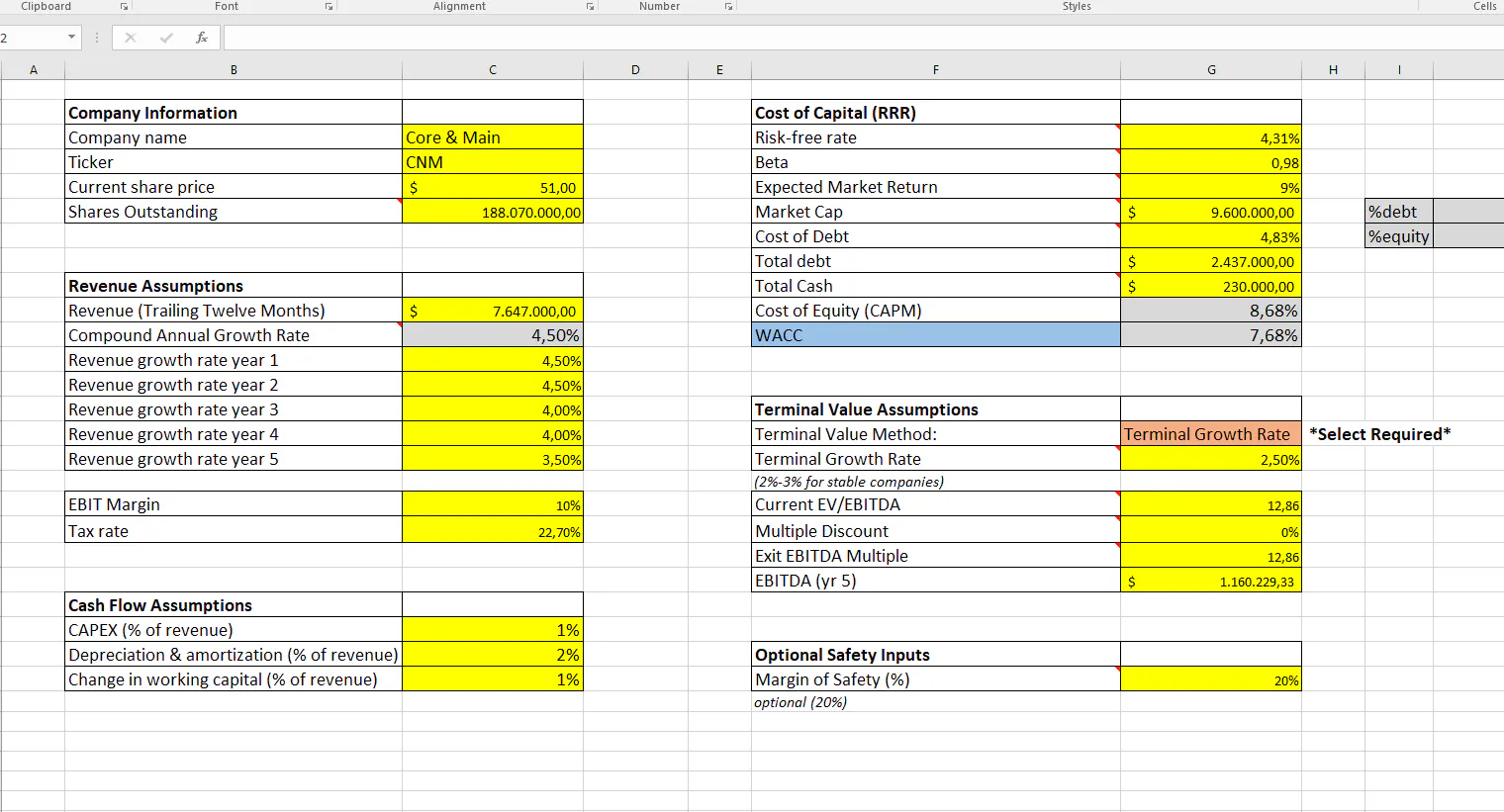Click the formula bar Cancel X icon
This screenshot has height=812, width=1504.
click(131, 38)
